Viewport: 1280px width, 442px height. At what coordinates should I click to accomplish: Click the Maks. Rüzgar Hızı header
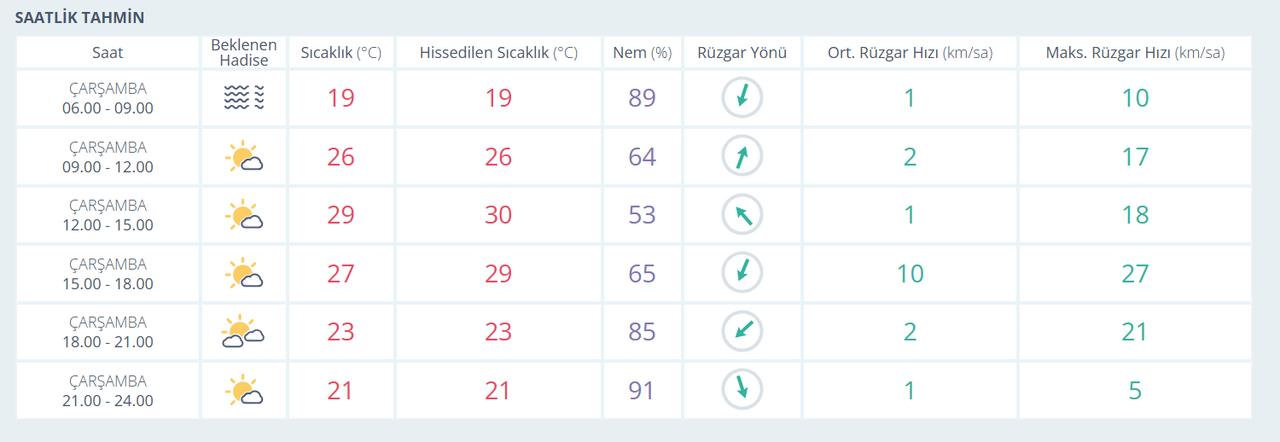point(1134,53)
